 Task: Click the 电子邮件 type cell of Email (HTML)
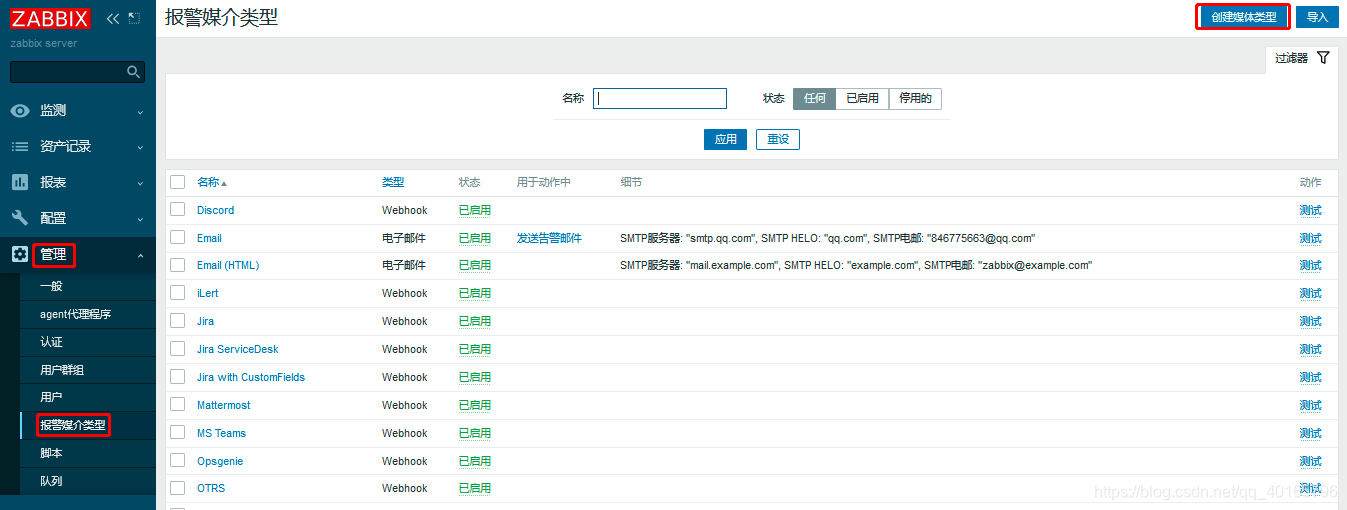(x=404, y=265)
